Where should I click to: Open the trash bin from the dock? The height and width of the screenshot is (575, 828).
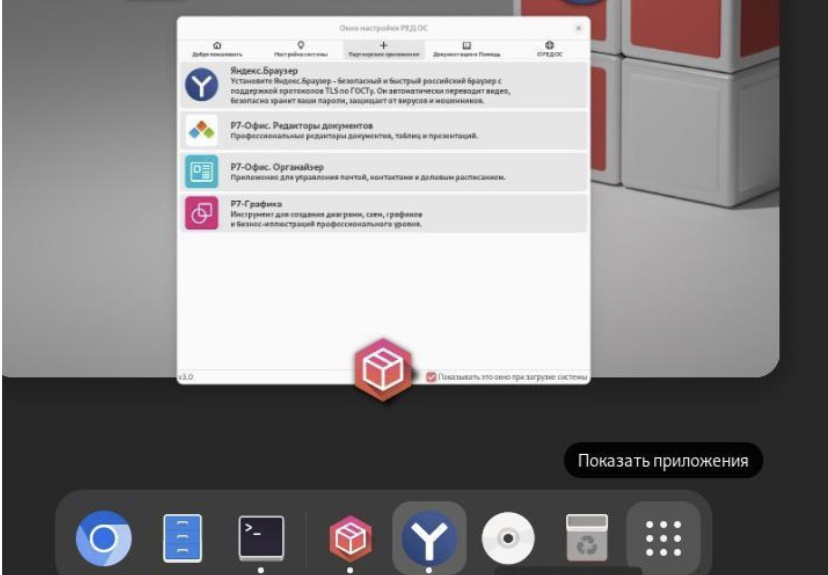click(x=587, y=538)
